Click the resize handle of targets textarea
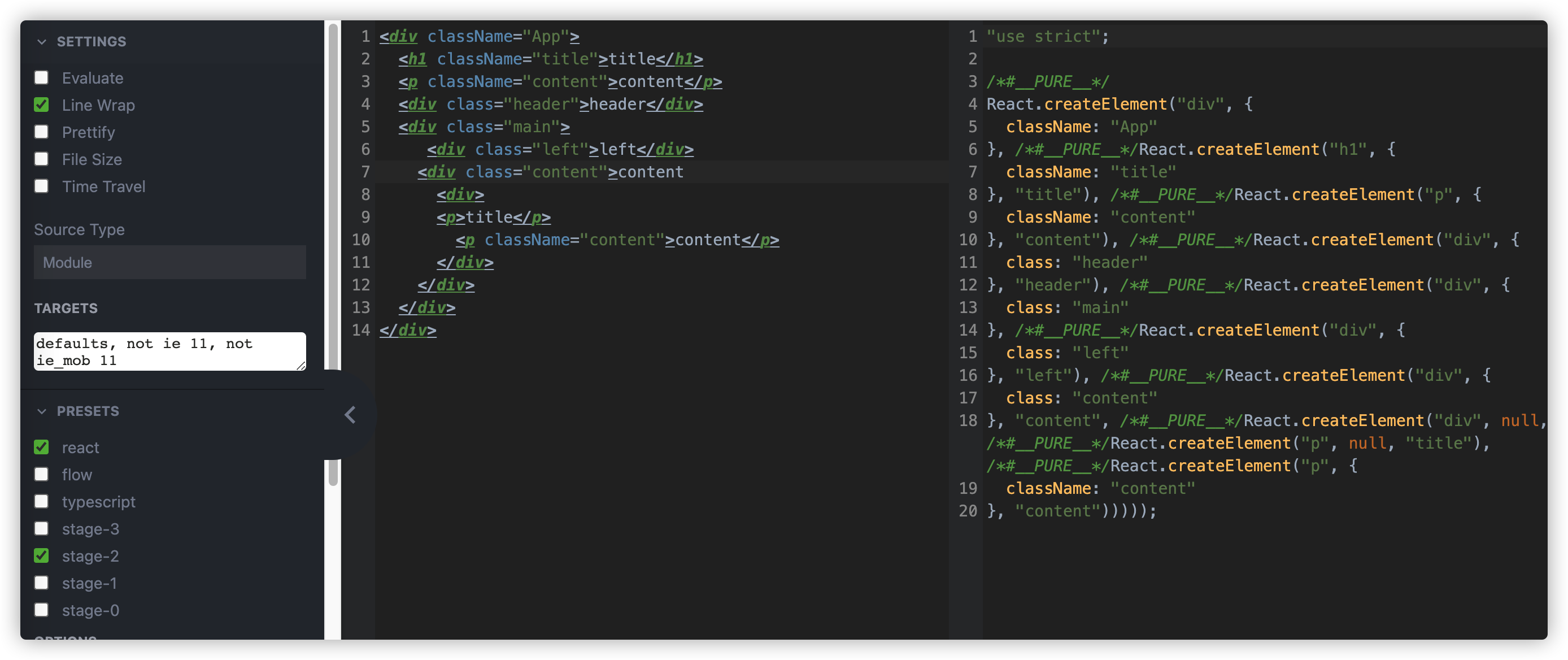The width and height of the screenshot is (1568, 660). point(301,366)
